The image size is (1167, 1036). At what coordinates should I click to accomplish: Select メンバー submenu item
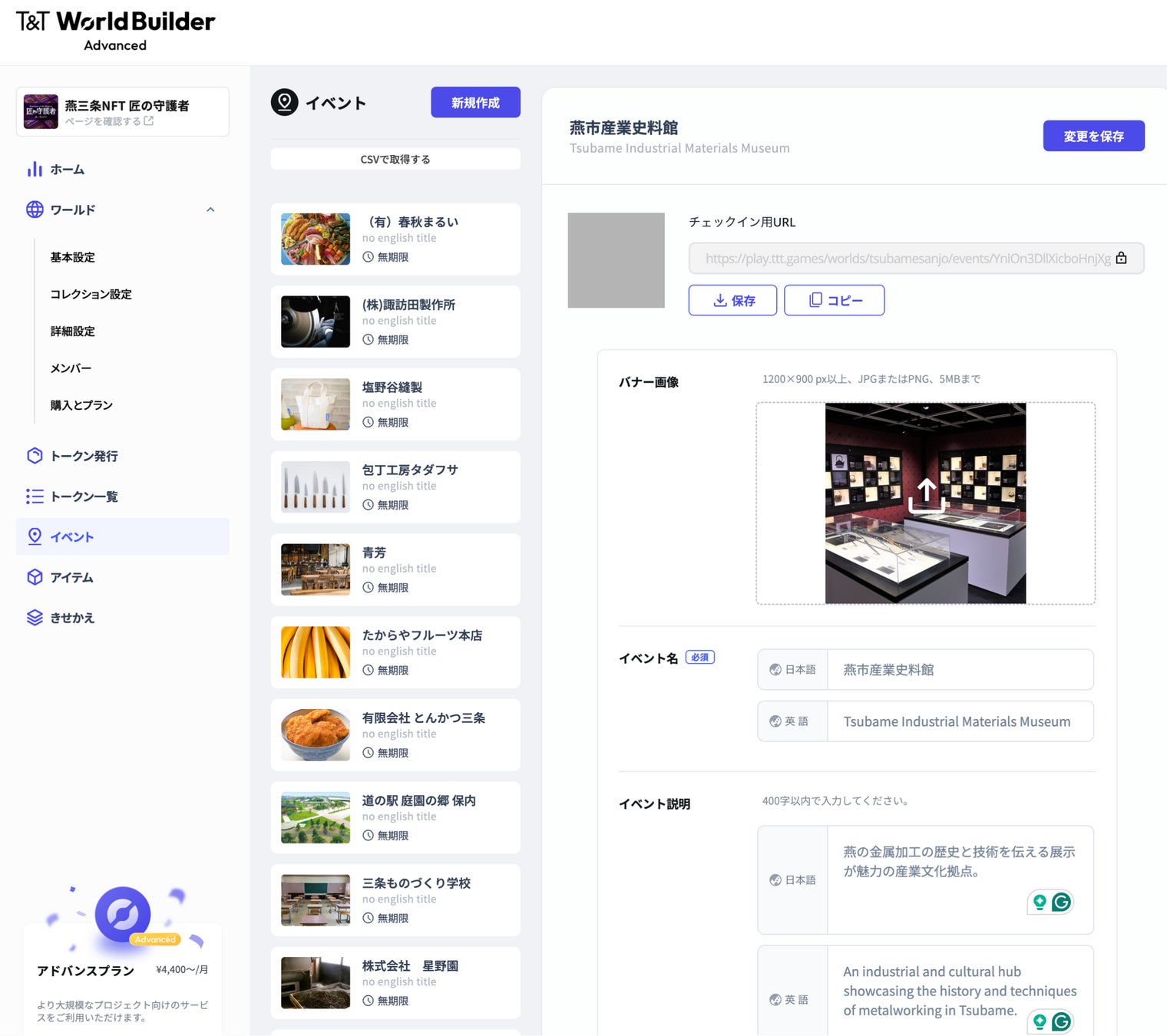[x=71, y=368]
